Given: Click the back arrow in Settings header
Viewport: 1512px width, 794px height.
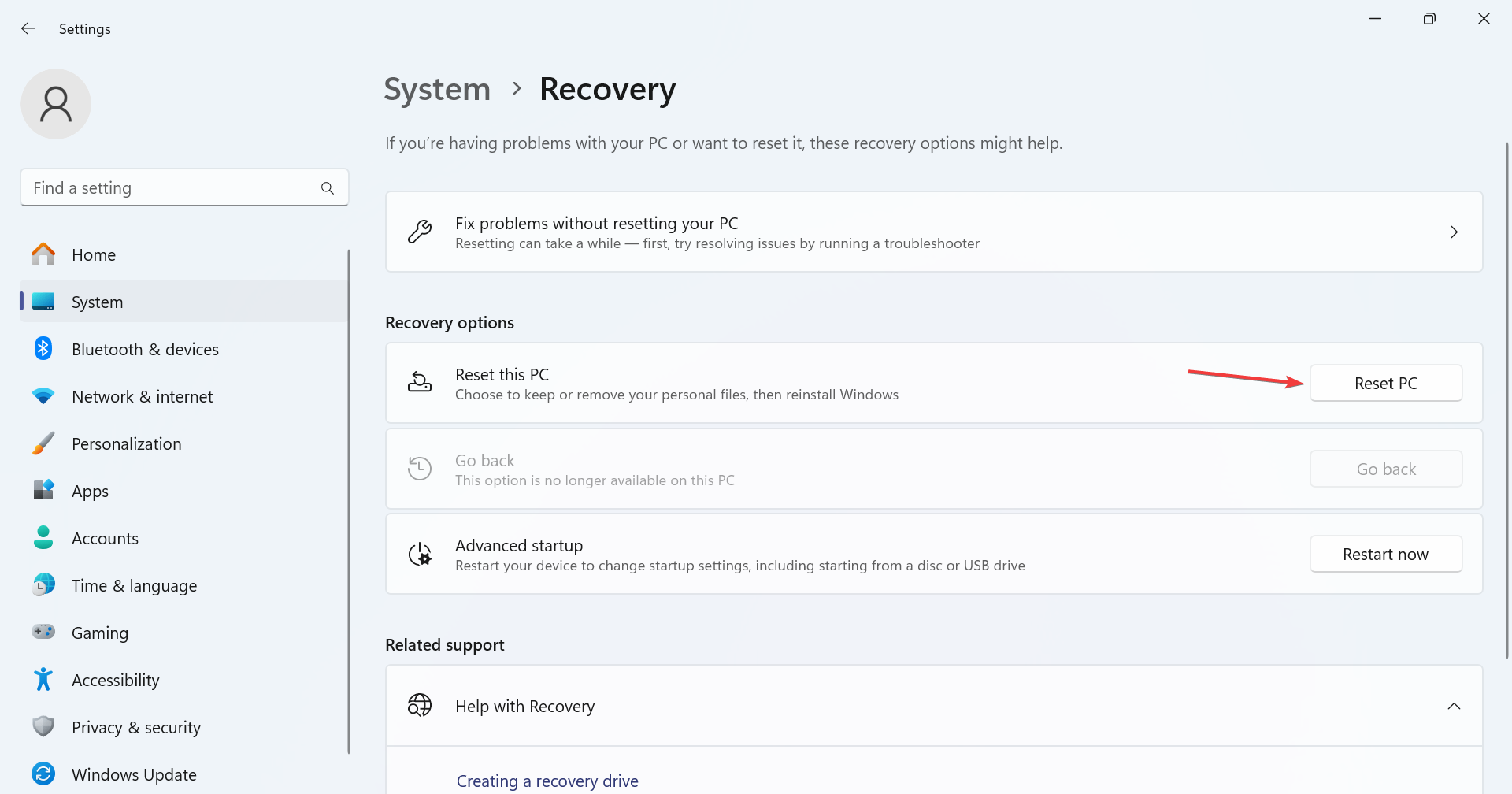Looking at the screenshot, I should pos(28,28).
